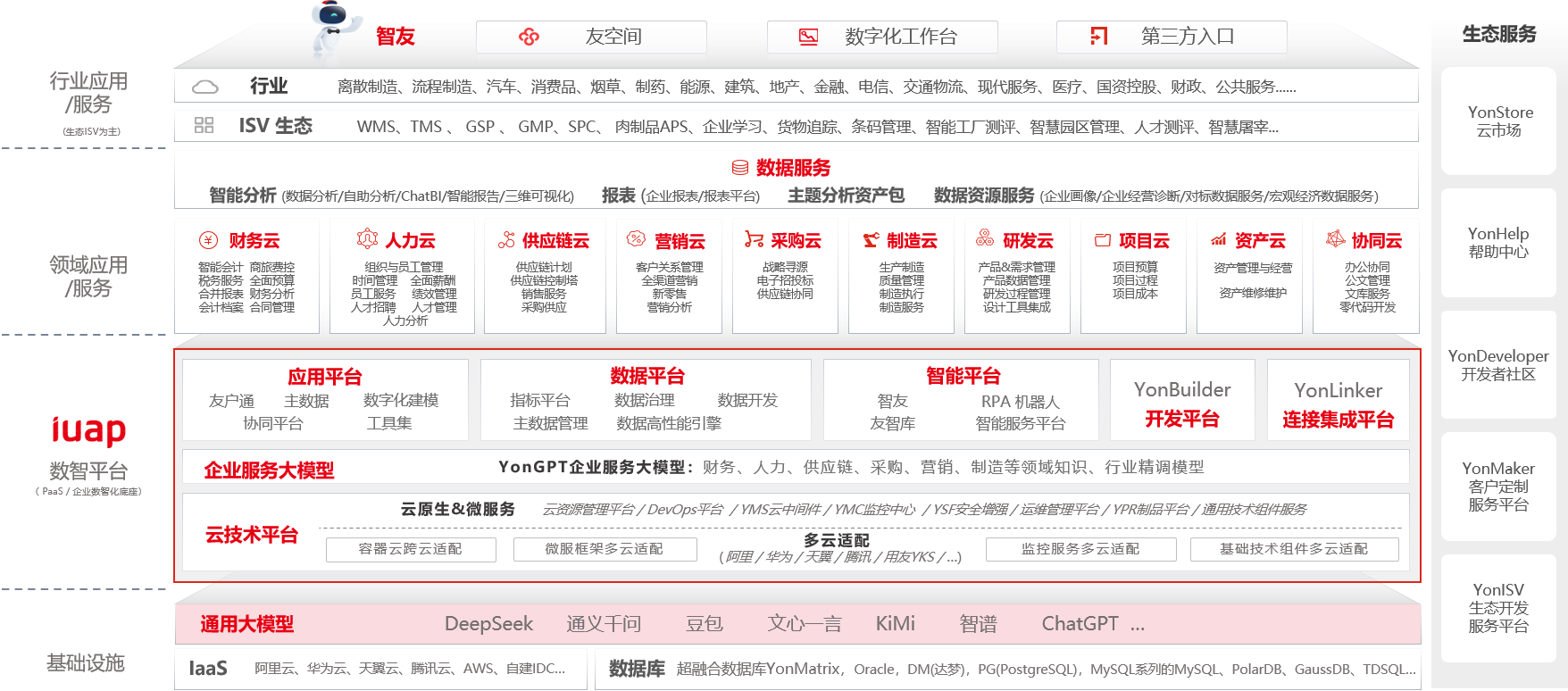The height and width of the screenshot is (691, 1568).
Task: Click the 财务云 yen coin icon
Action: pyautogui.click(x=208, y=240)
